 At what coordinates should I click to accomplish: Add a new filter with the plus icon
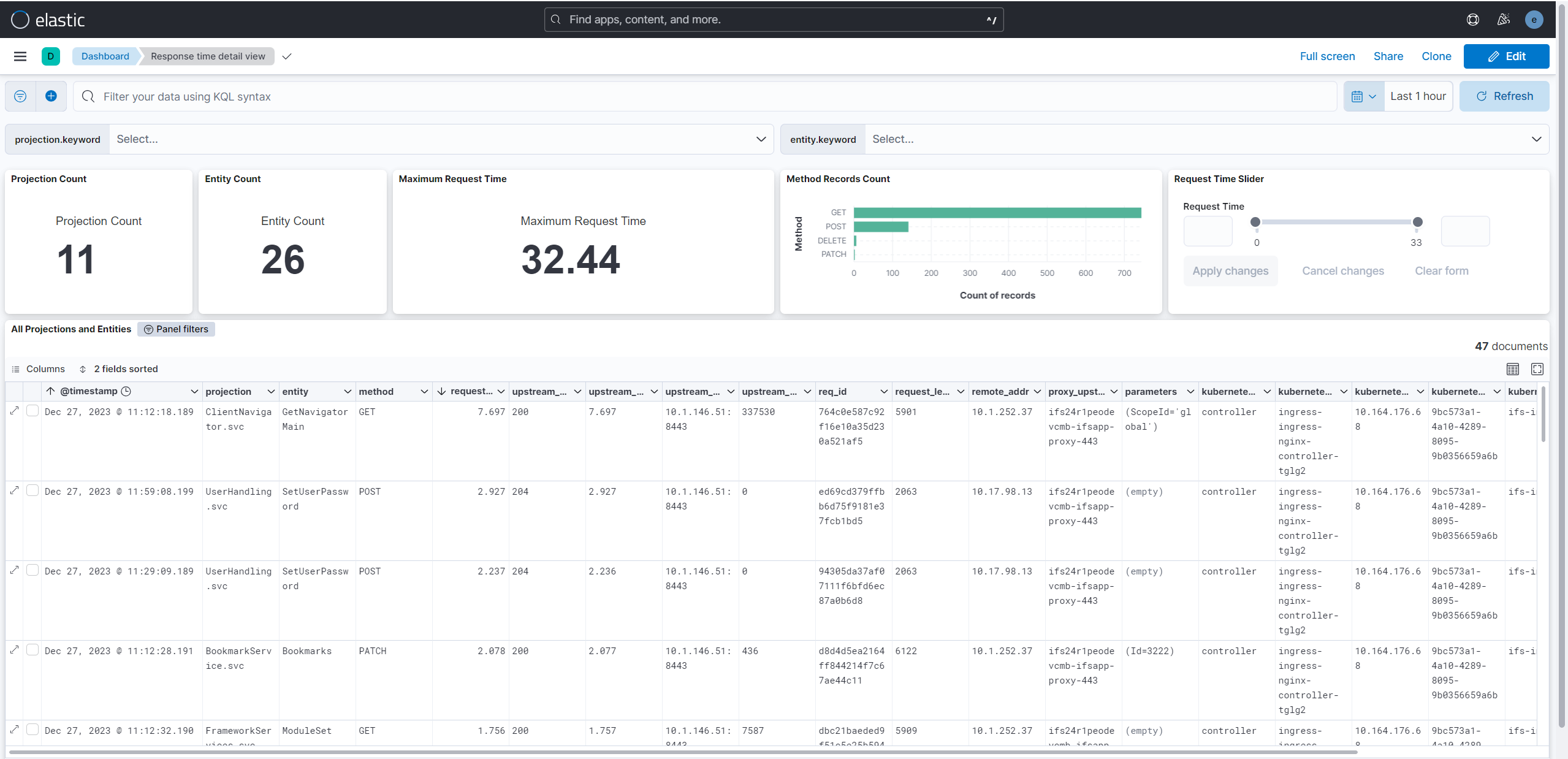point(51,96)
